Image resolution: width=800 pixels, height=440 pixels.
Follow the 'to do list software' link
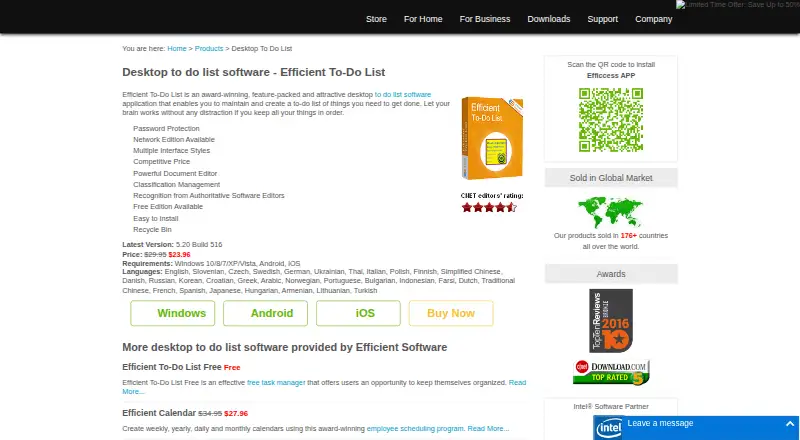click(403, 94)
